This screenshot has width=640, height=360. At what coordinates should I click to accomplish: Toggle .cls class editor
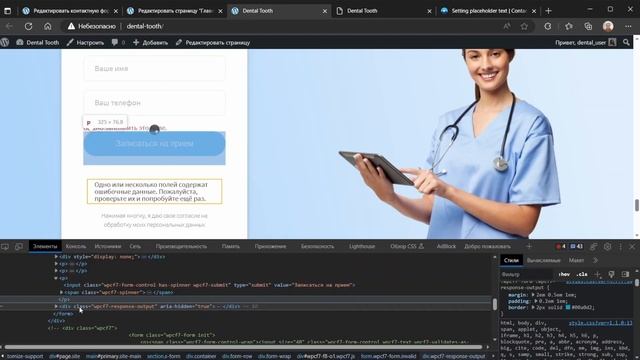[582, 274]
